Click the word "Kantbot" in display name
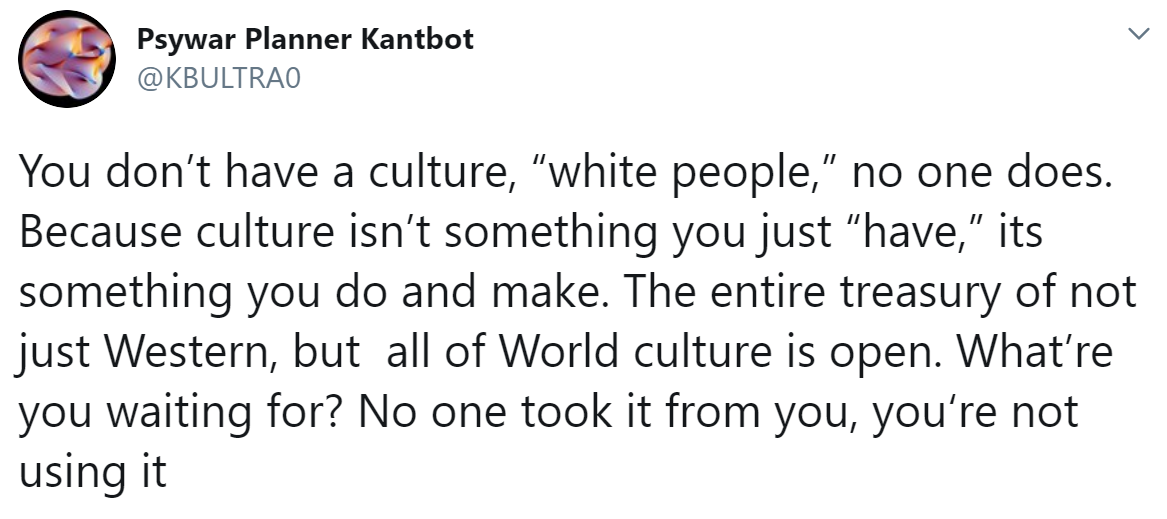This screenshot has width=1167, height=519. pyautogui.click(x=417, y=39)
